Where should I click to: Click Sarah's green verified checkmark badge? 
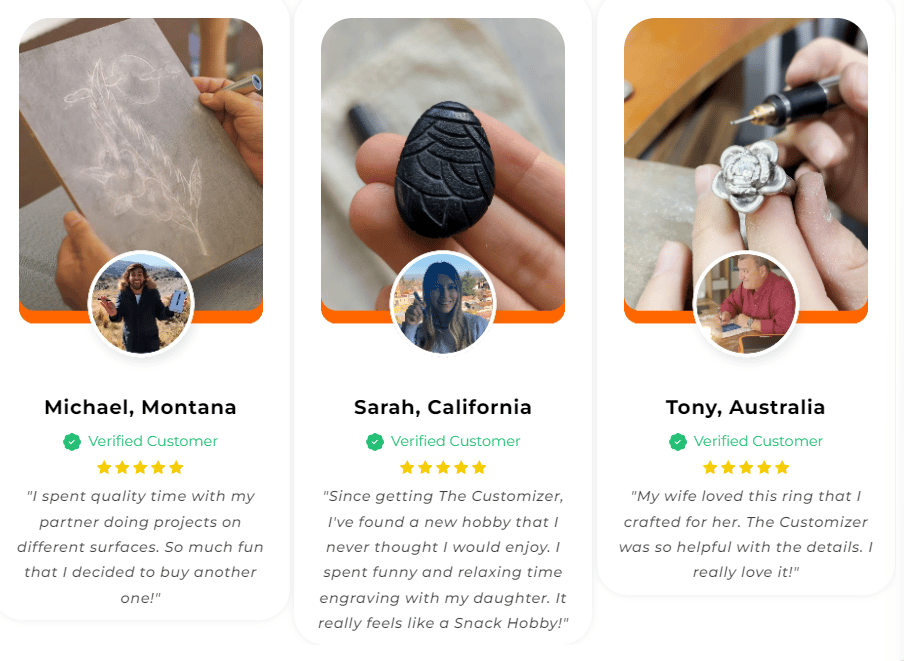(375, 442)
